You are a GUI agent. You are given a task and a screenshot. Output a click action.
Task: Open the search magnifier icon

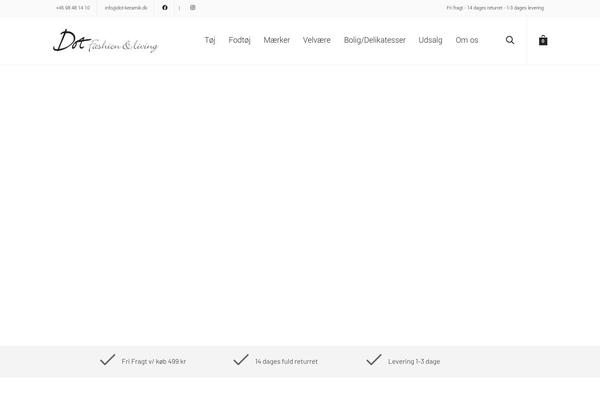pyautogui.click(x=510, y=40)
